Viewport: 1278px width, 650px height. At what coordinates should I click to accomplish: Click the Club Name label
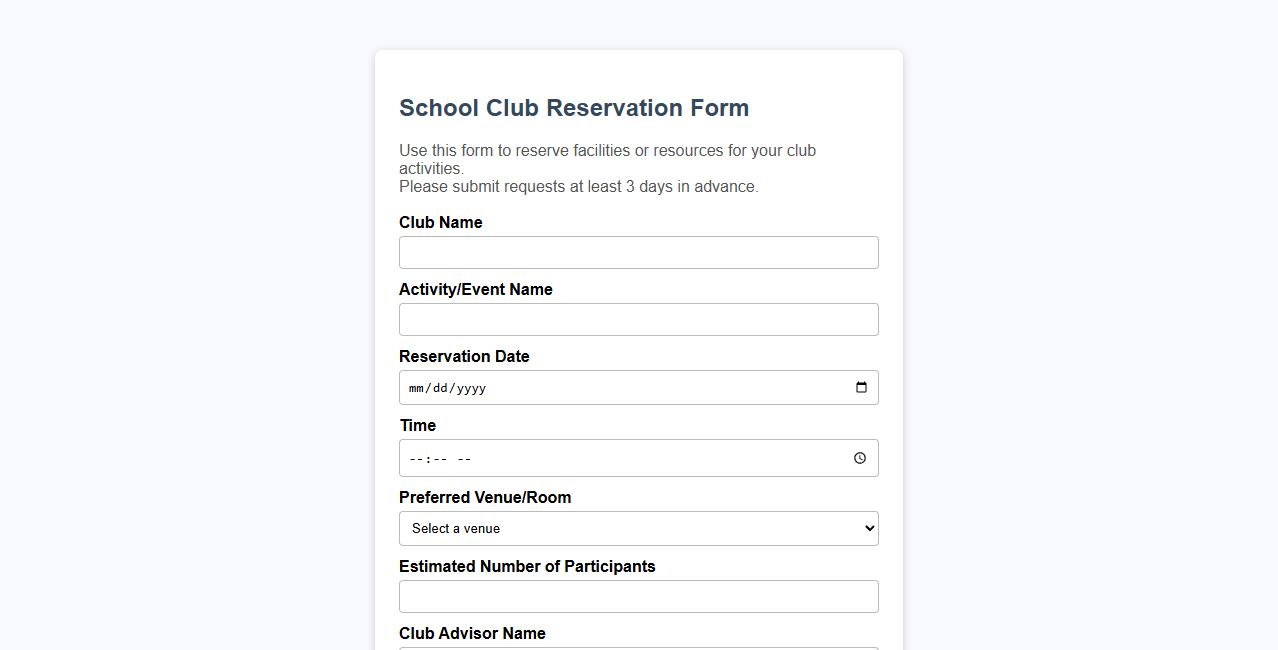(440, 222)
